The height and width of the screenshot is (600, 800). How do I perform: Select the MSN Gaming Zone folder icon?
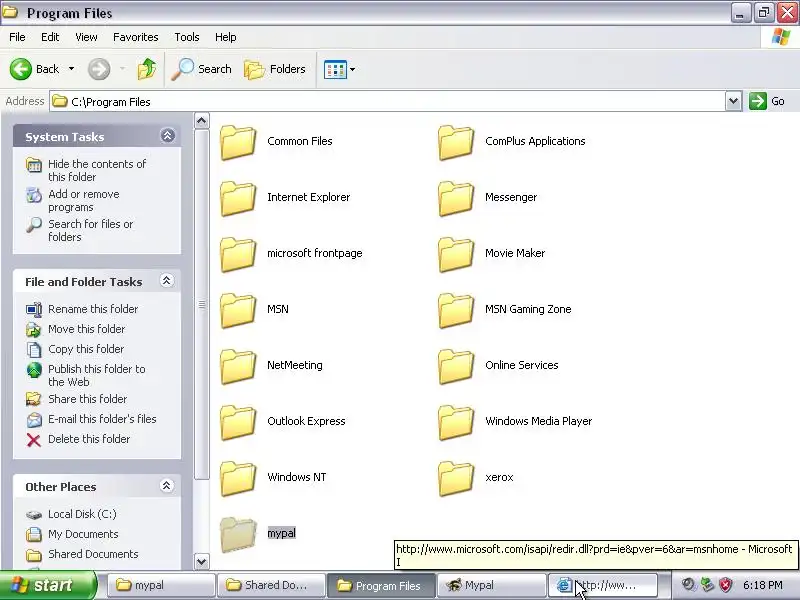pyautogui.click(x=456, y=310)
